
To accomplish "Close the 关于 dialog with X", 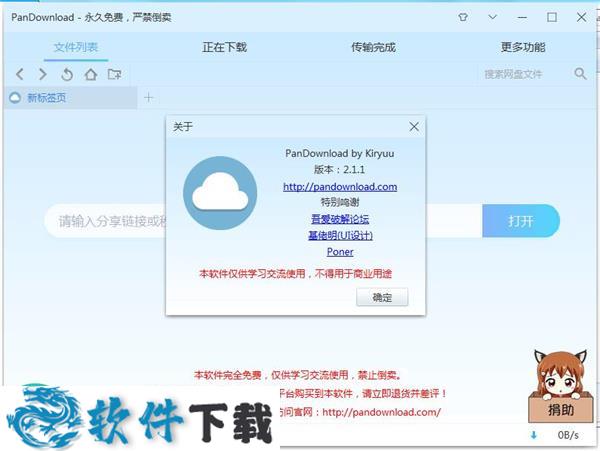I will pos(414,127).
